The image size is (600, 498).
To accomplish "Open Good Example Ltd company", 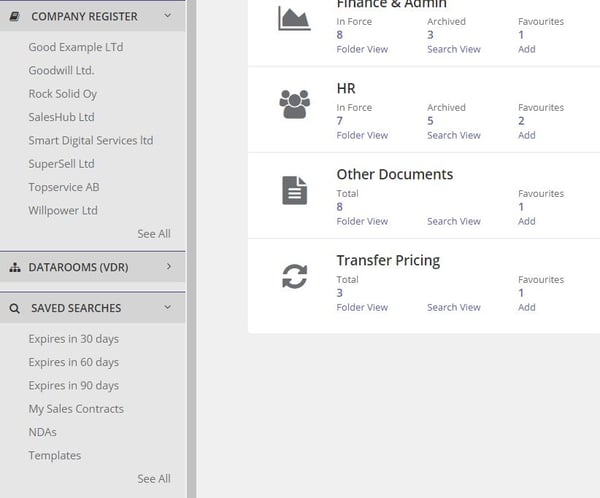I will (76, 47).
